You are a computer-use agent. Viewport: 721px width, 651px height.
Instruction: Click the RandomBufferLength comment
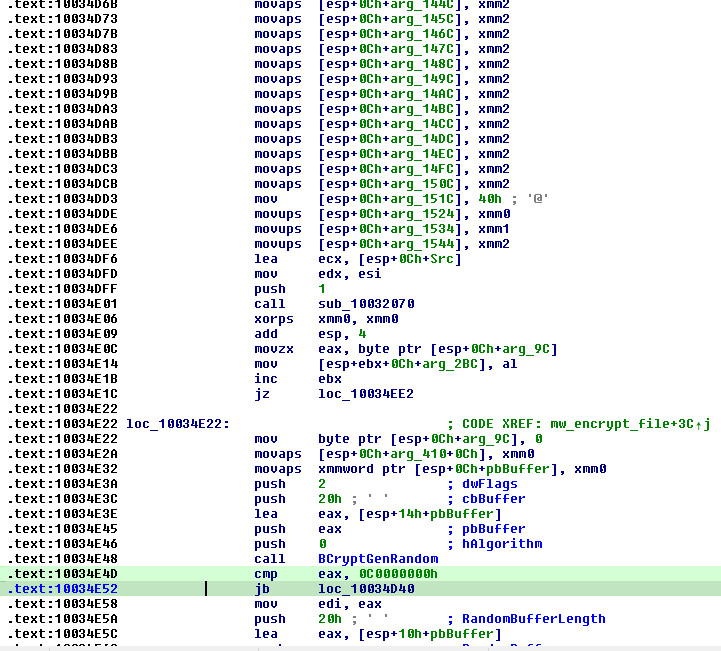click(x=534, y=619)
